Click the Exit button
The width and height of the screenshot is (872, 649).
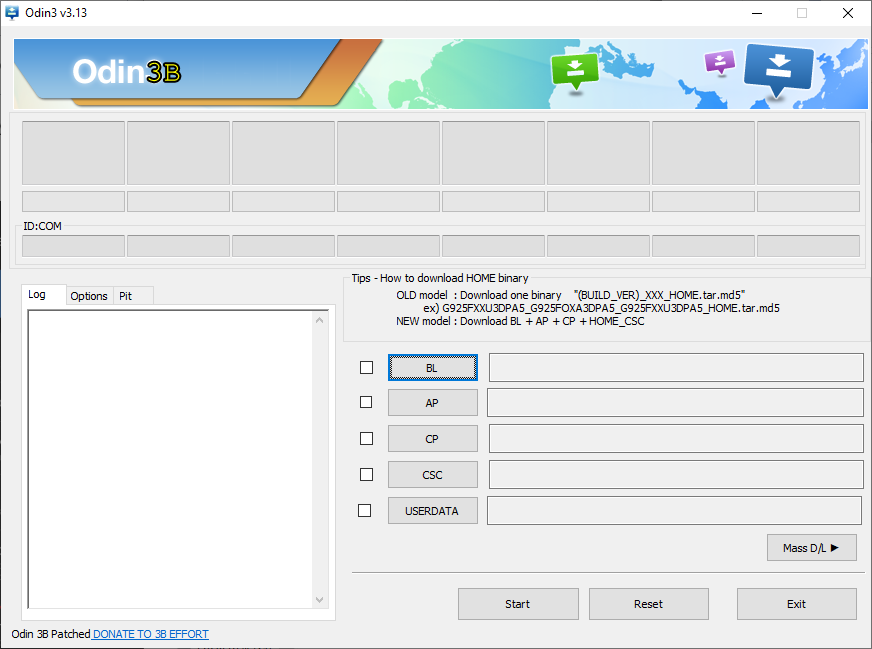(796, 604)
